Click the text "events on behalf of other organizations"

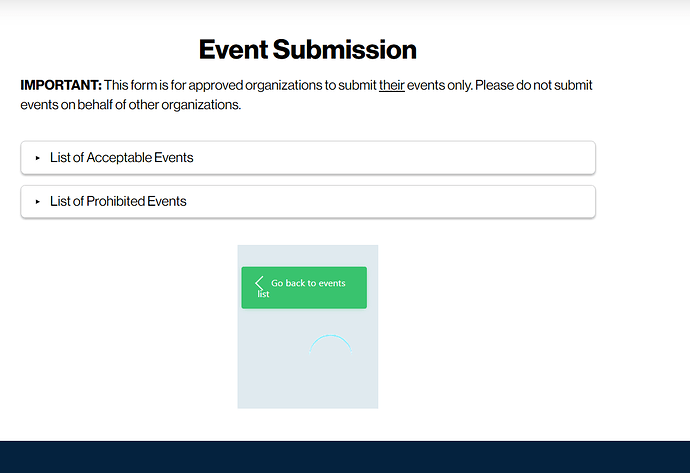click(130, 105)
